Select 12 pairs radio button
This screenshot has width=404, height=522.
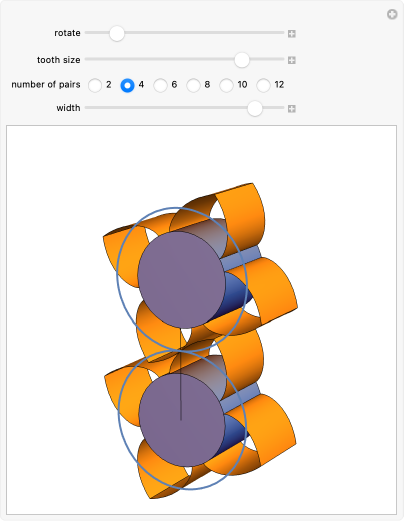pyautogui.click(x=263, y=85)
